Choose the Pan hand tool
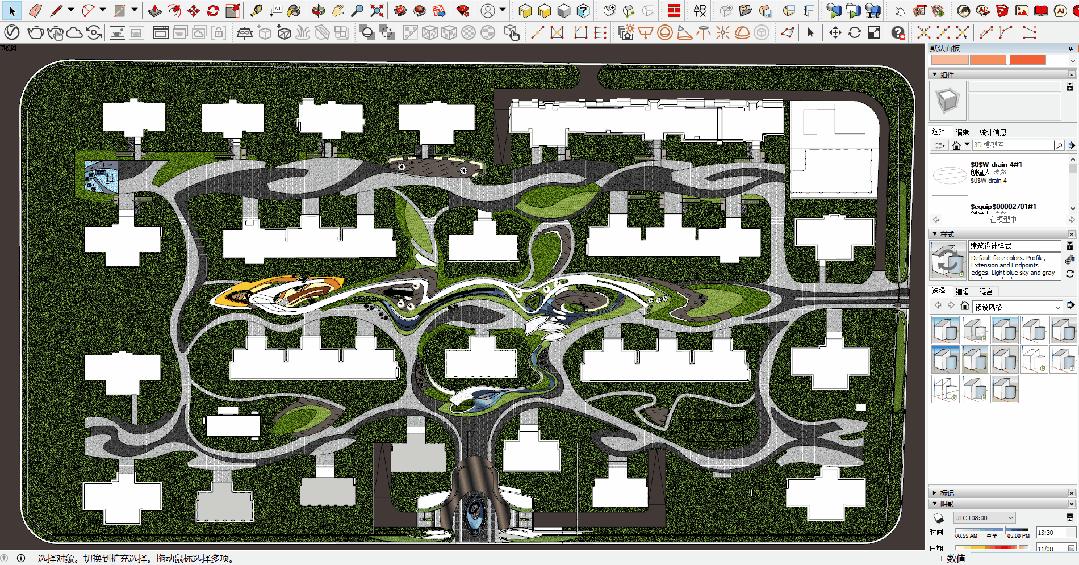 (x=338, y=10)
